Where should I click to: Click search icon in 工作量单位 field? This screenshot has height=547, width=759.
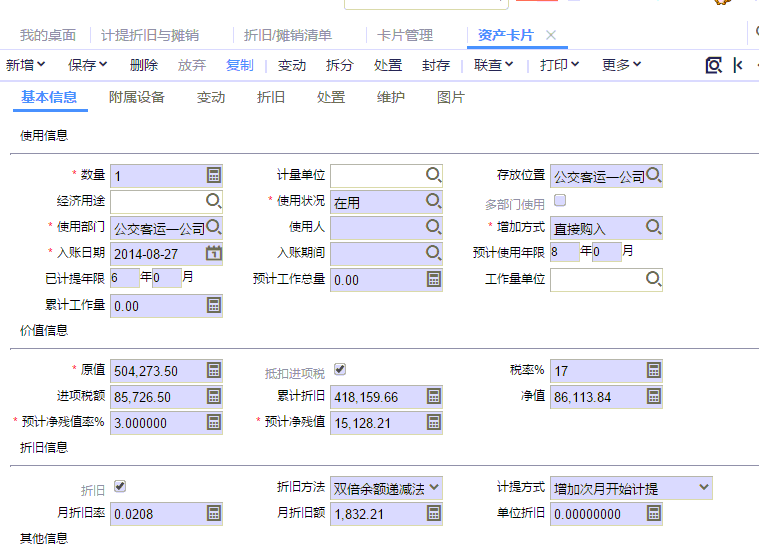(653, 279)
